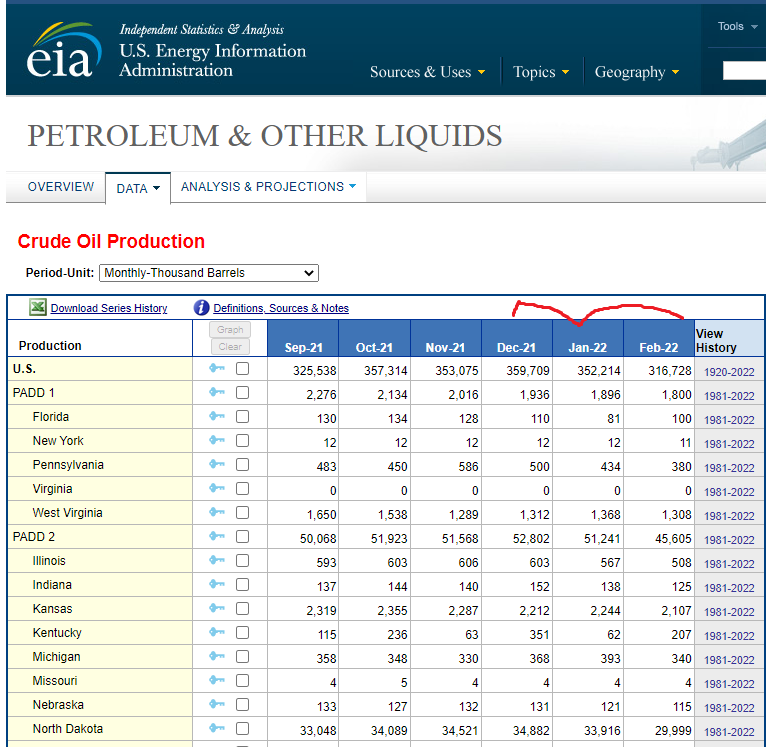Click the Kentucky row label
This screenshot has width=766, height=747.
click(57, 633)
